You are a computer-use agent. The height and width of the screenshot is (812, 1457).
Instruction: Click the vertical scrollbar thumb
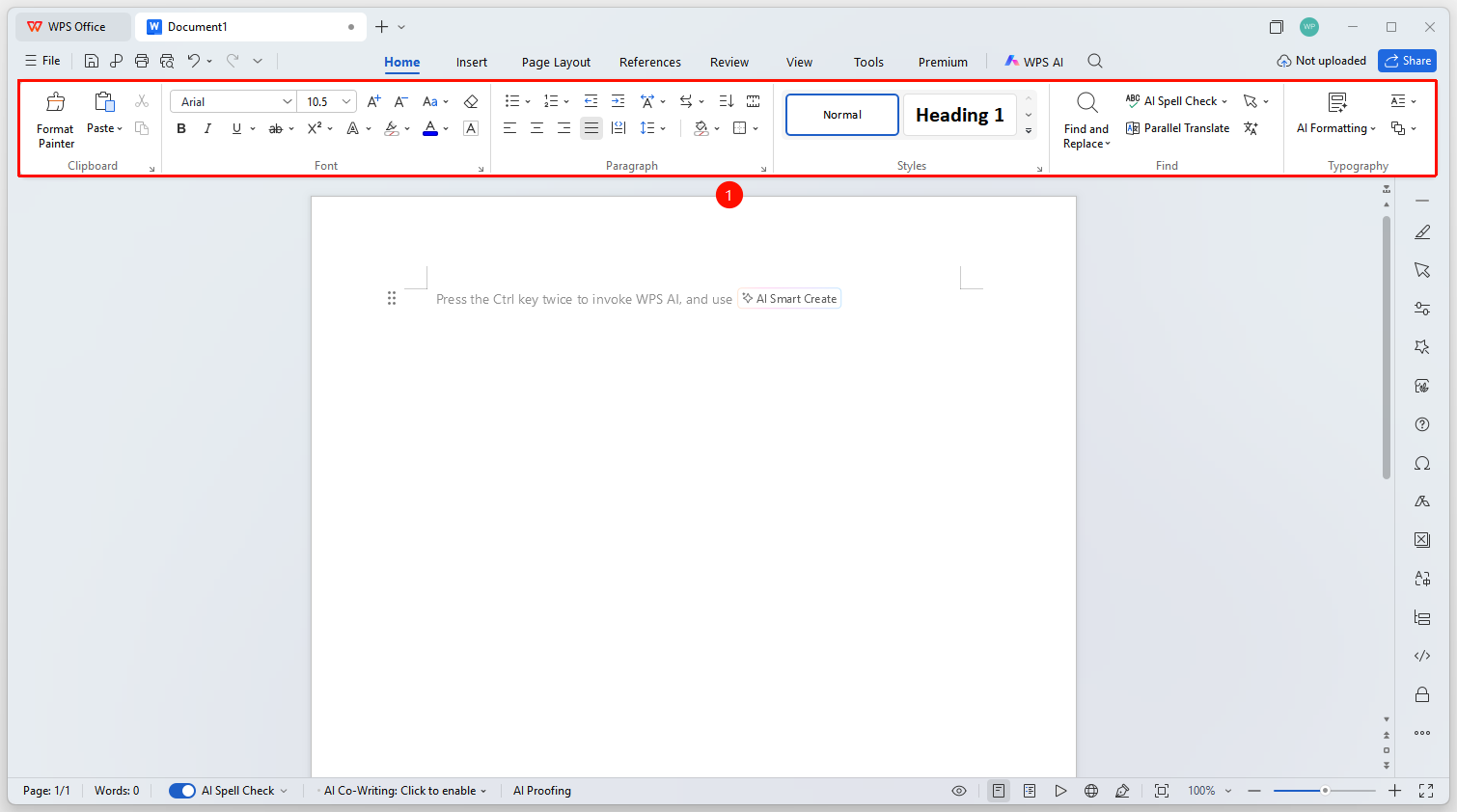coord(1387,347)
